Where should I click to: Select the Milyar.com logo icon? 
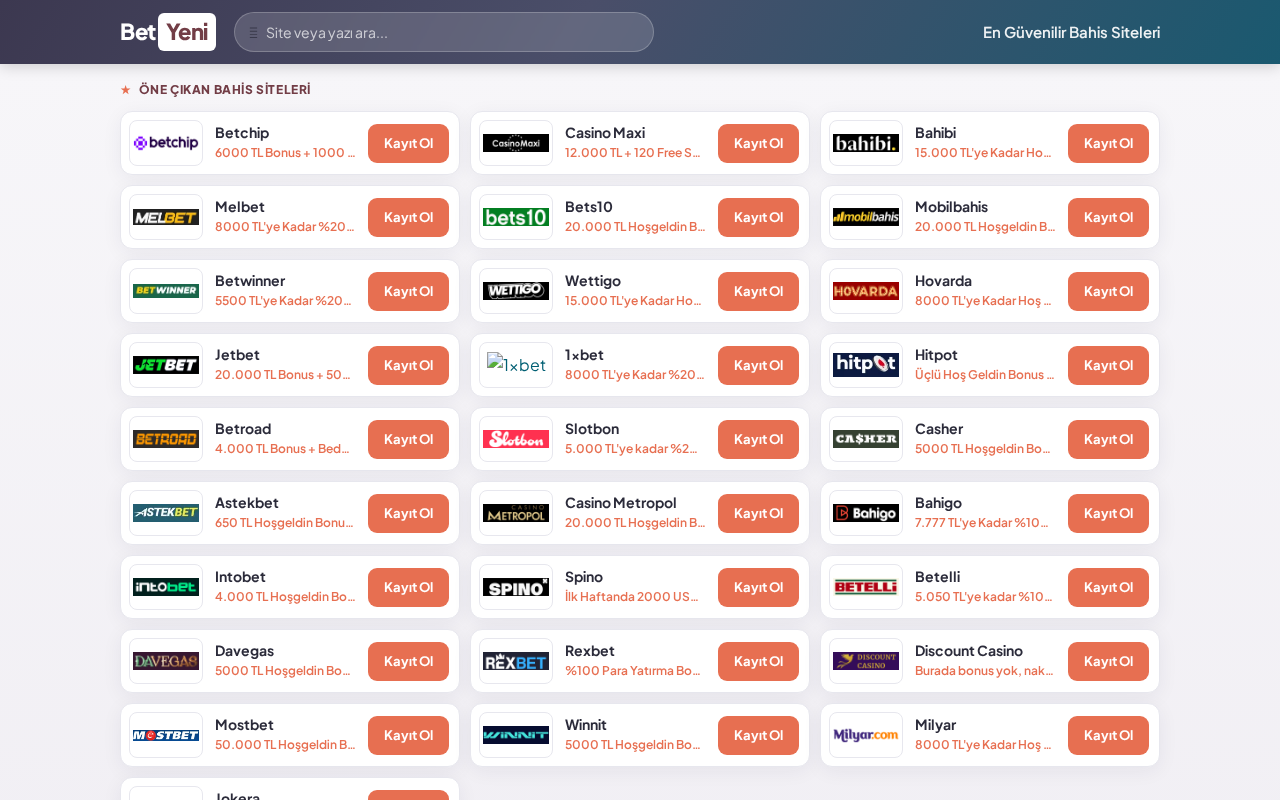click(866, 735)
